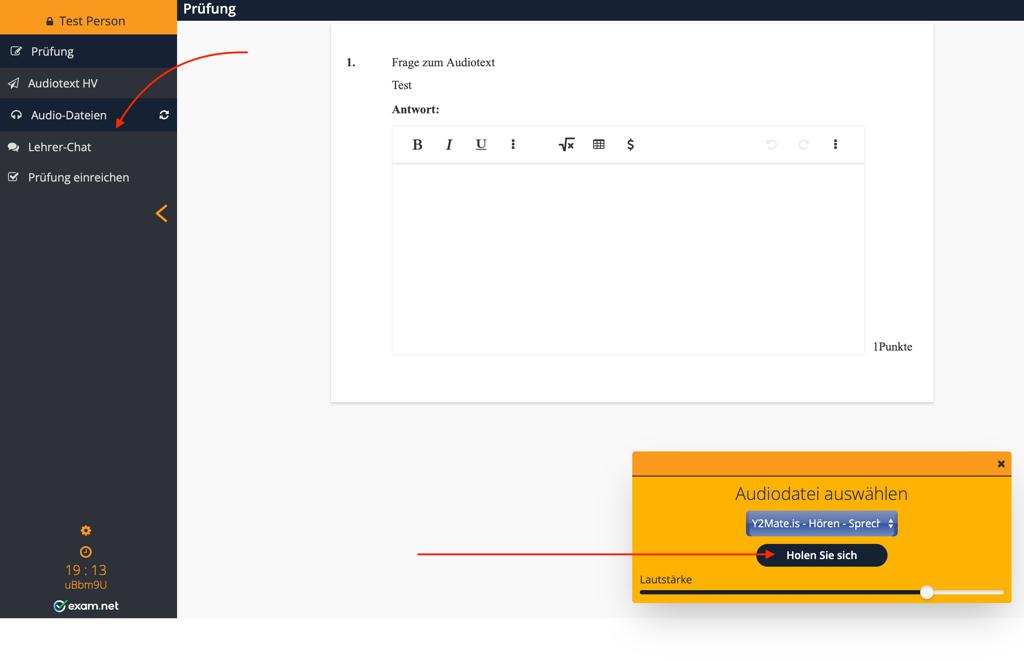Image resolution: width=1024 pixels, height=661 pixels.
Task: Refresh audio files with the sync icon
Action: coord(164,115)
